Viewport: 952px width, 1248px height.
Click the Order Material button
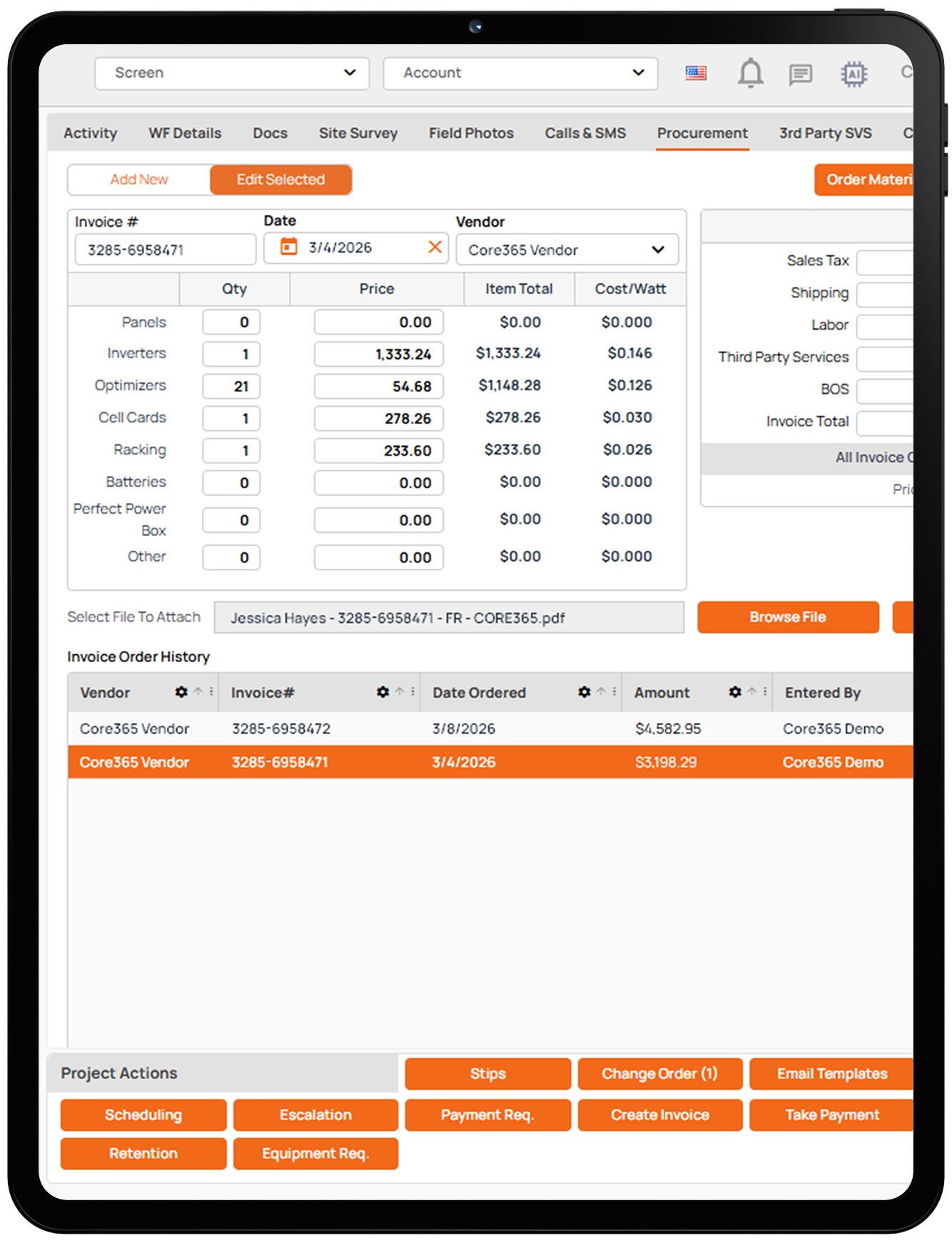point(864,180)
